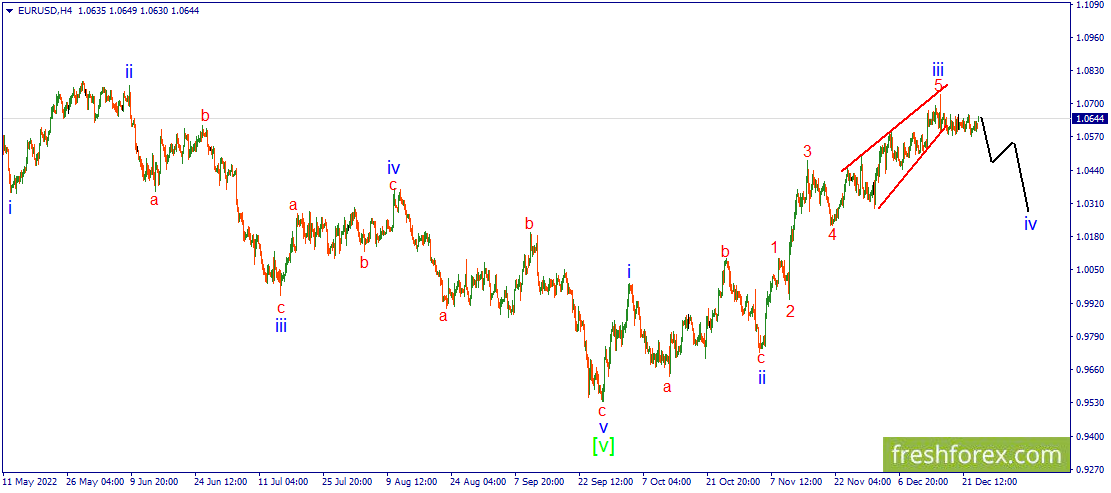
Task: Click time axis label 24 Jun 12:00
Action: (222, 482)
